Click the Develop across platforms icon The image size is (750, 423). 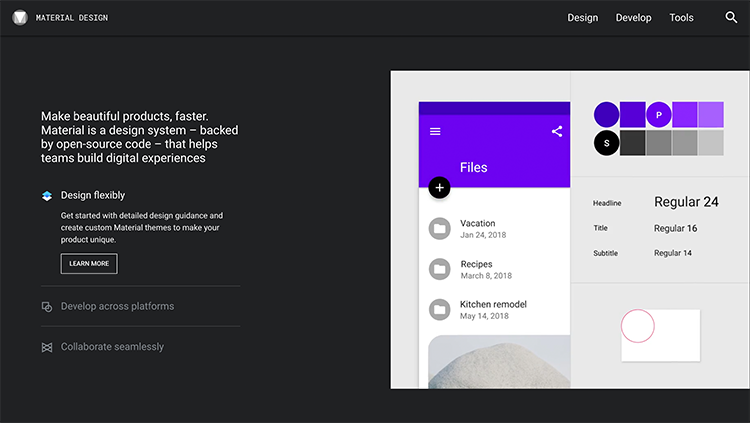point(47,307)
